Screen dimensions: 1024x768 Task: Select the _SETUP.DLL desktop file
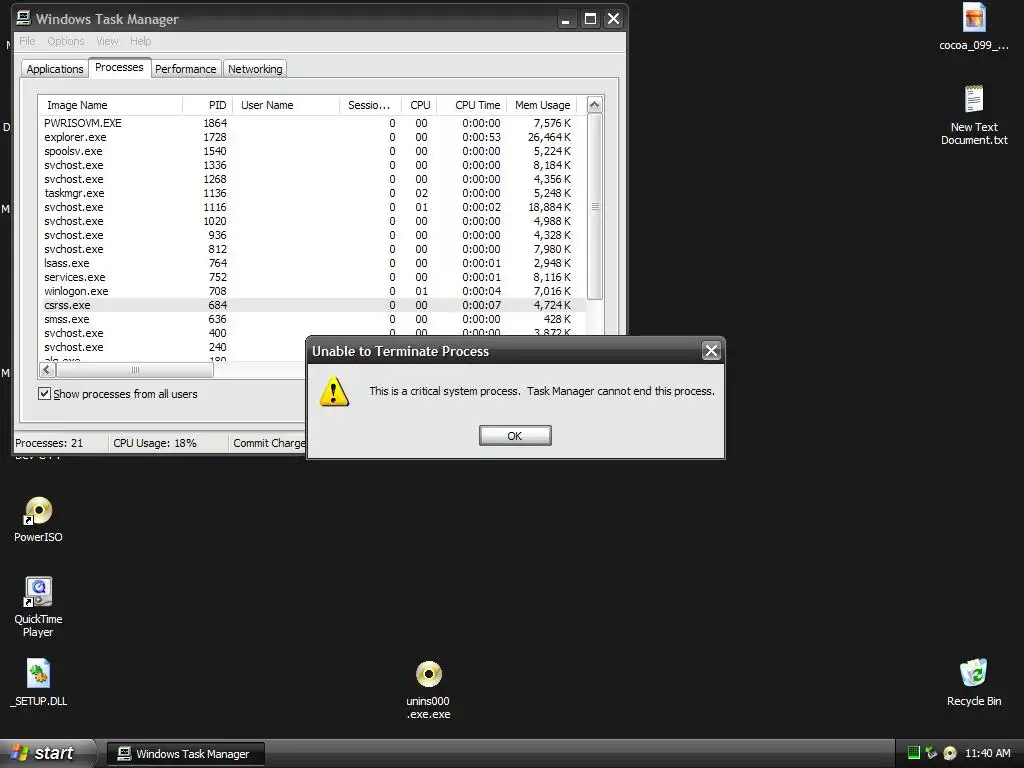coord(38,682)
